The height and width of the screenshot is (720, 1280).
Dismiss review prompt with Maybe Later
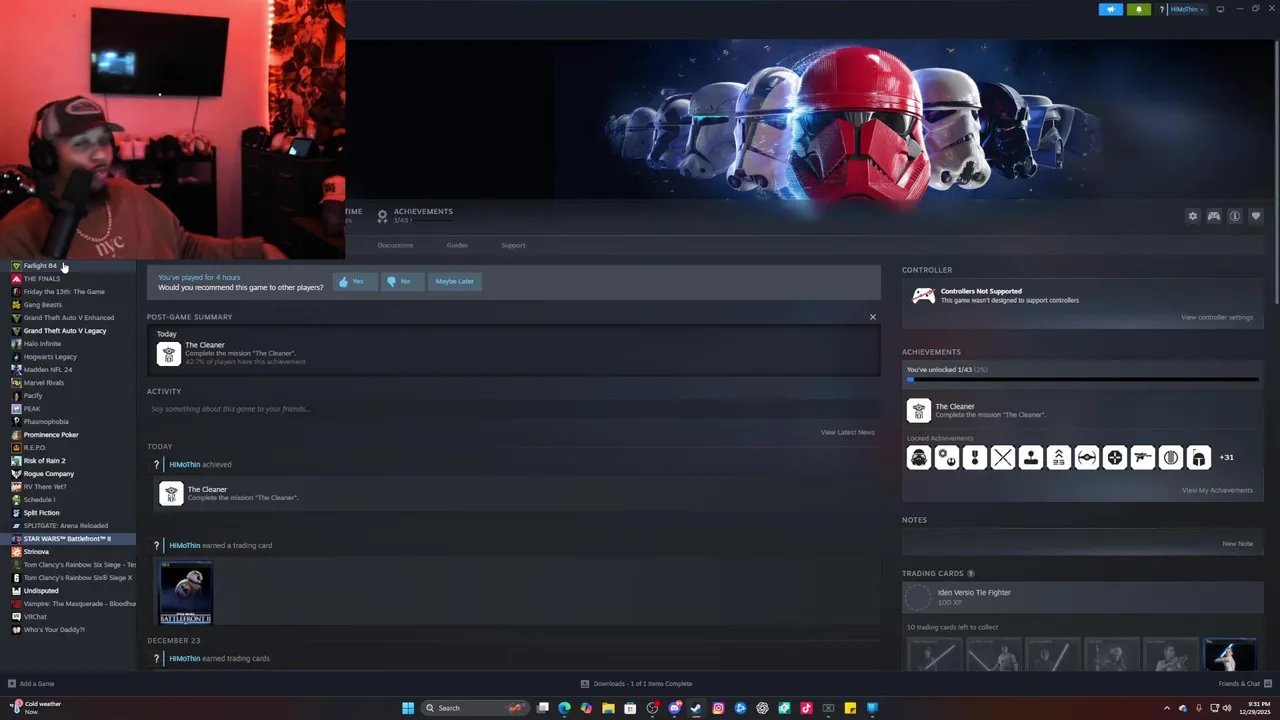coord(455,281)
